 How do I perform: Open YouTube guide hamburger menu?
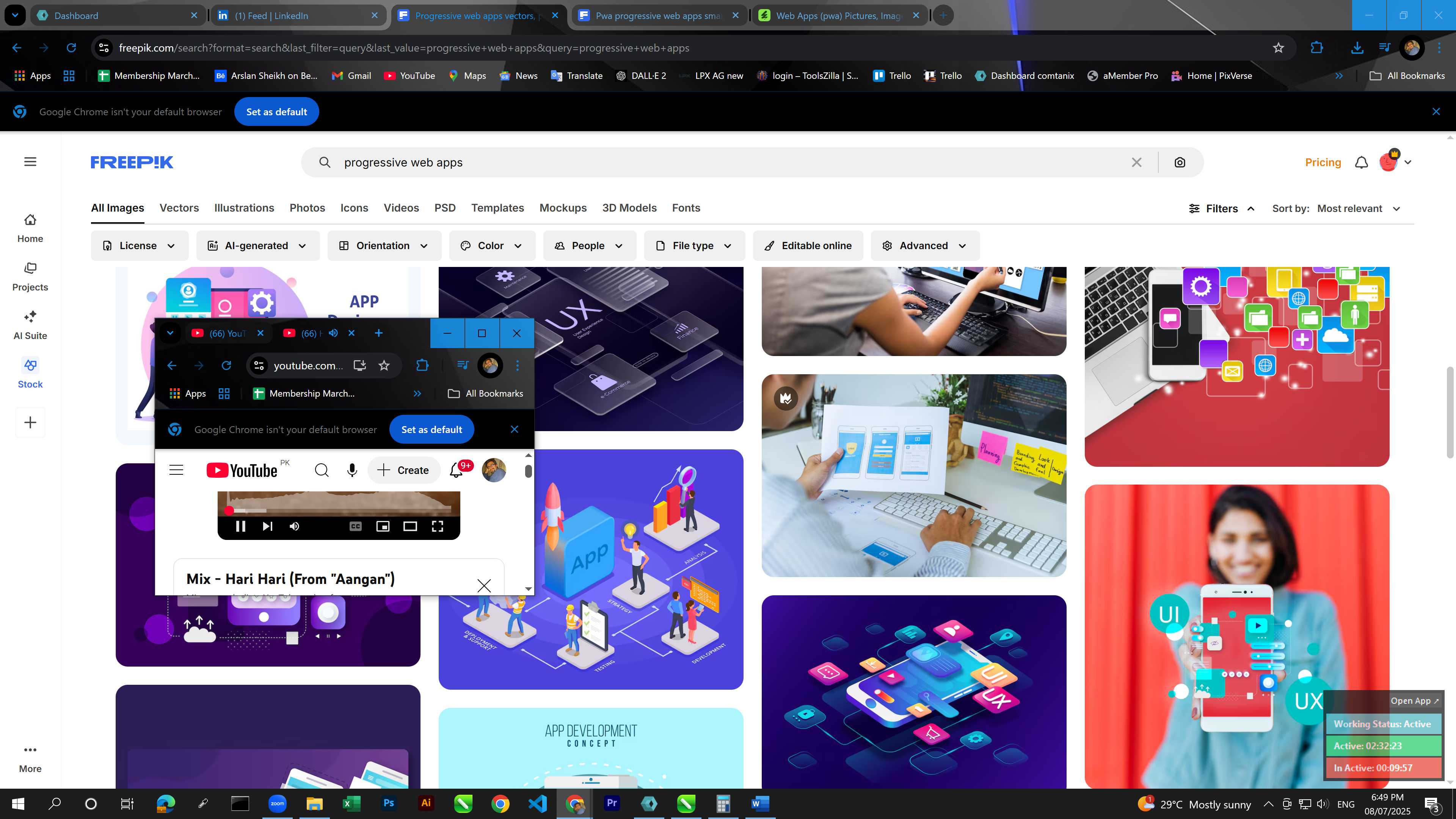tap(176, 470)
